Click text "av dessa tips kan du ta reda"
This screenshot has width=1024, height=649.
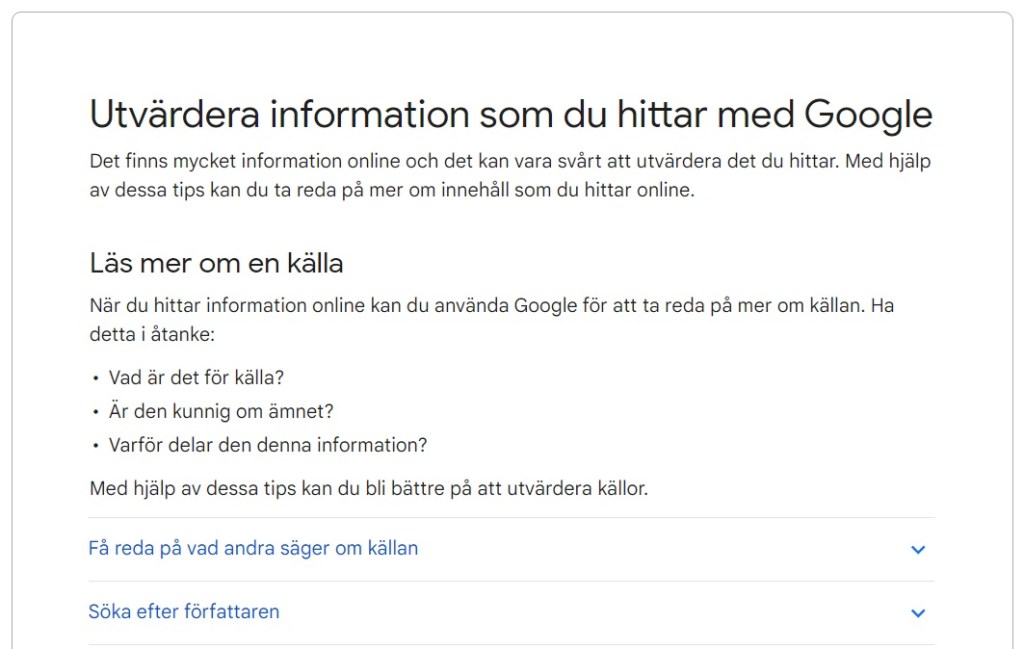coord(201,189)
